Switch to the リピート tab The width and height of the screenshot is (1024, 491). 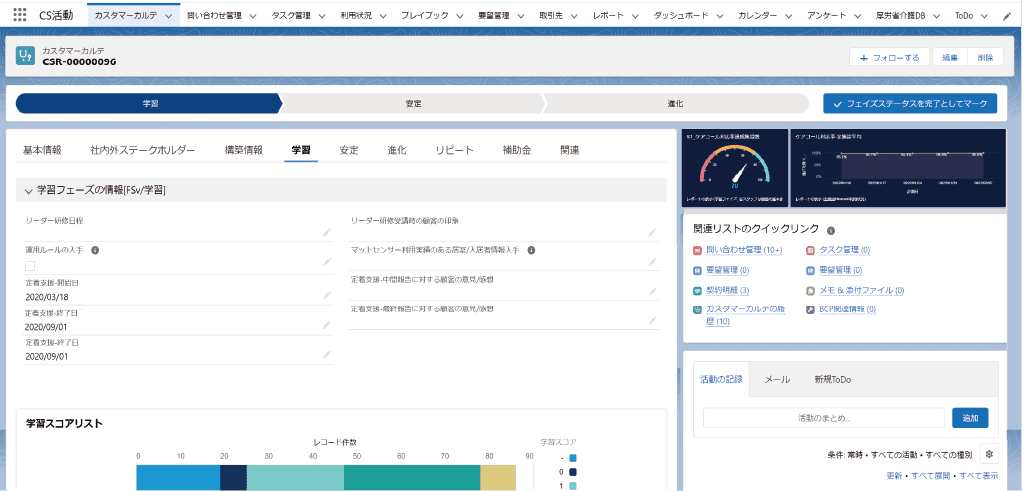(x=455, y=150)
